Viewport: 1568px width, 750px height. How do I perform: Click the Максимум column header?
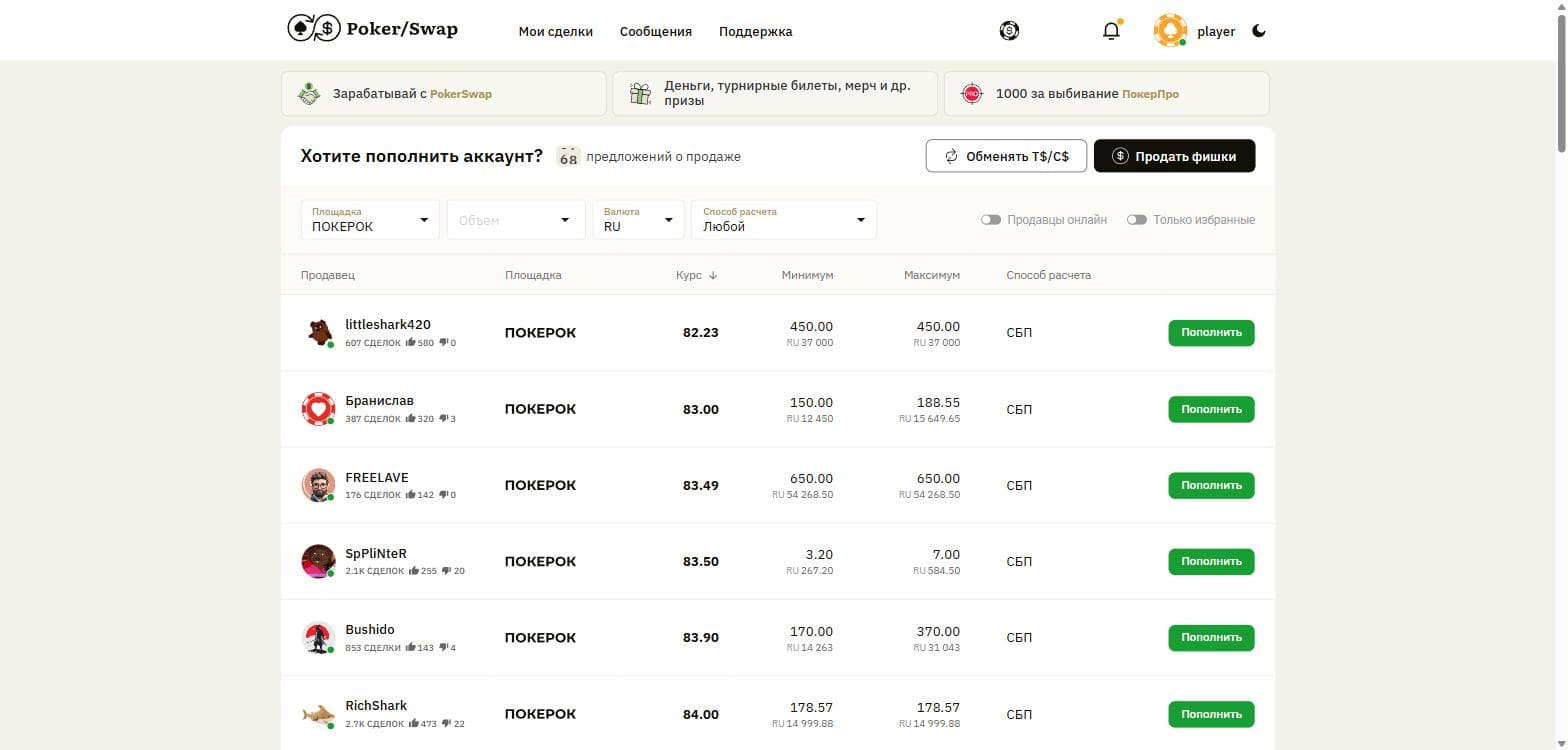click(x=932, y=275)
